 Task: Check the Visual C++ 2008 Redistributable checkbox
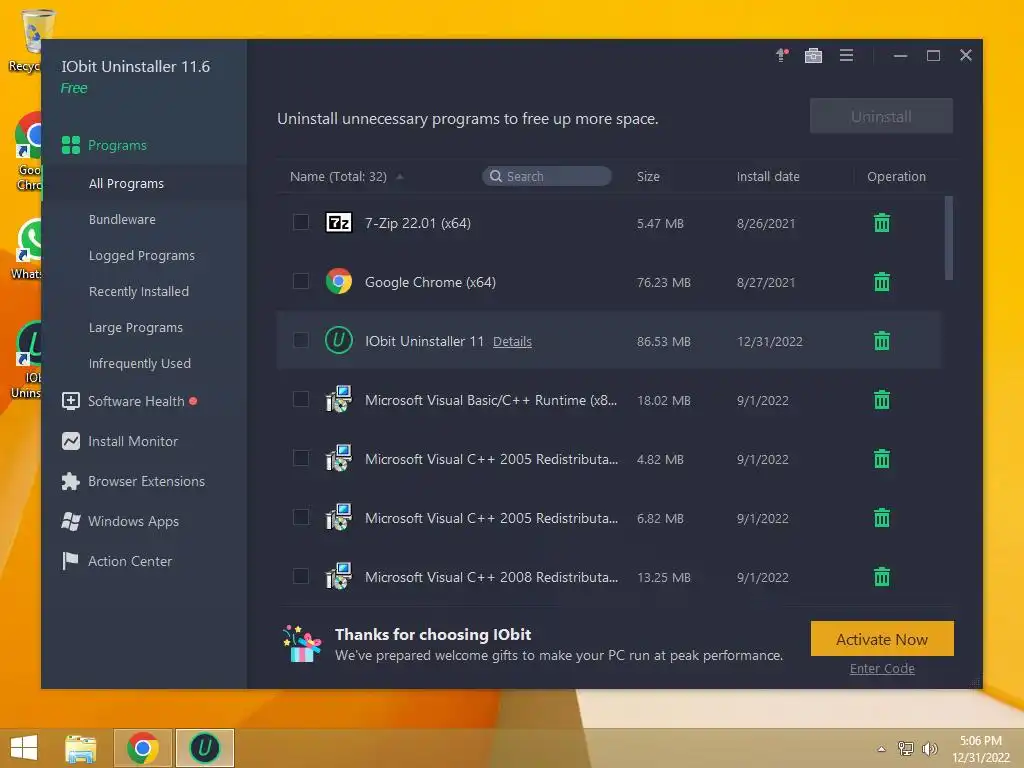(x=300, y=576)
